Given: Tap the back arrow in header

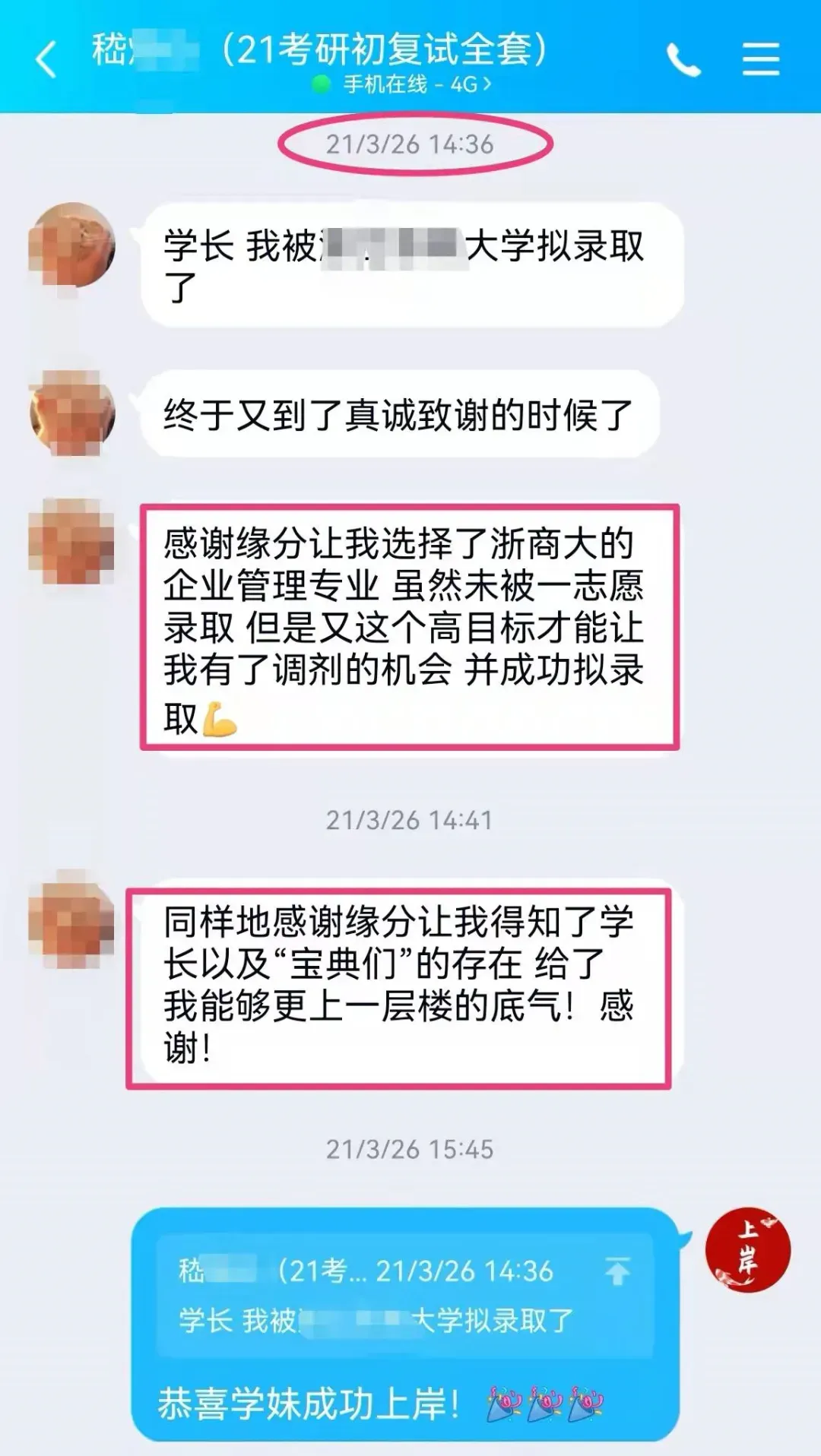Looking at the screenshot, I should tap(46, 59).
